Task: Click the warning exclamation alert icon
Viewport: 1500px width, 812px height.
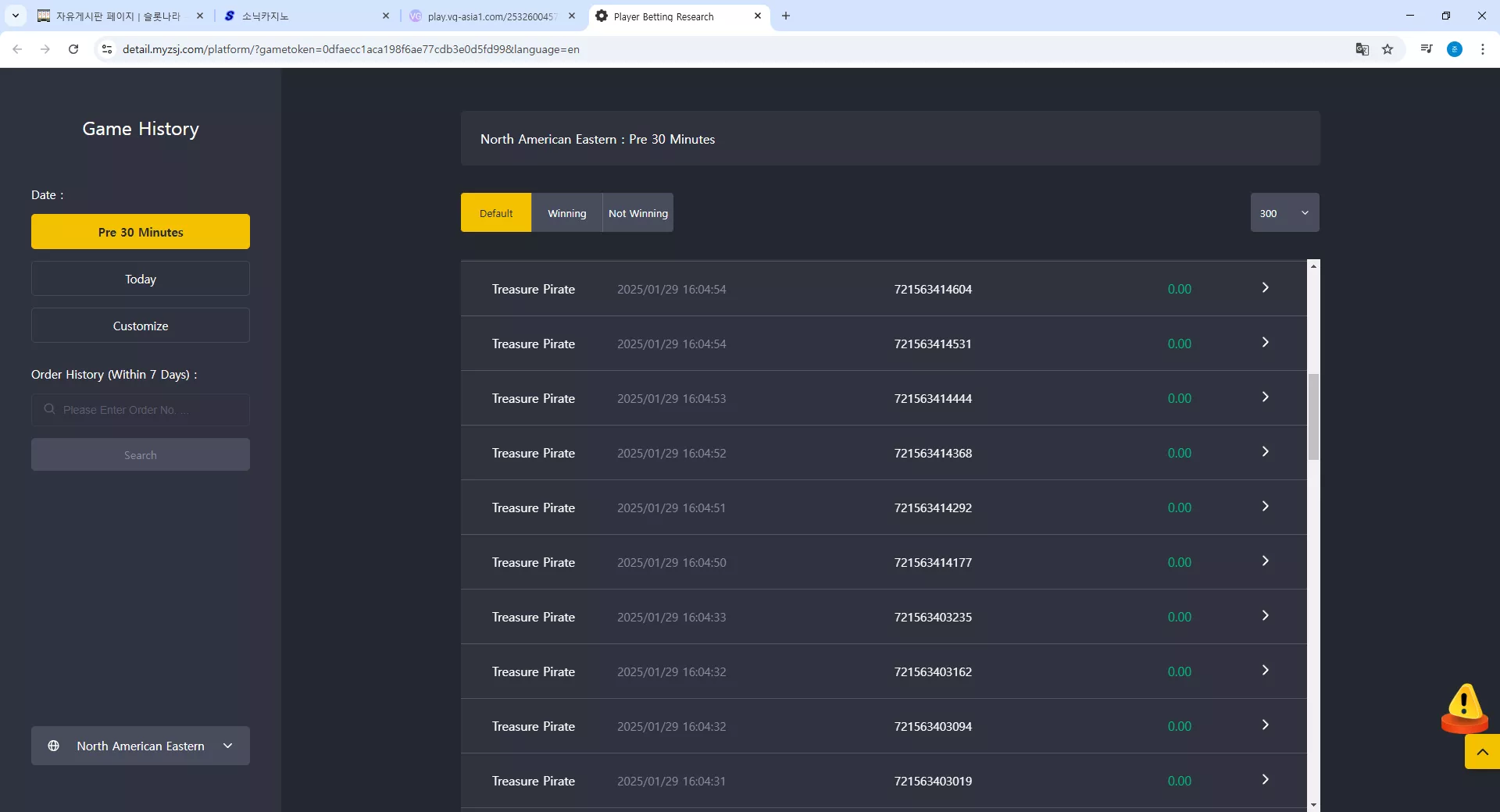Action: 1464,707
